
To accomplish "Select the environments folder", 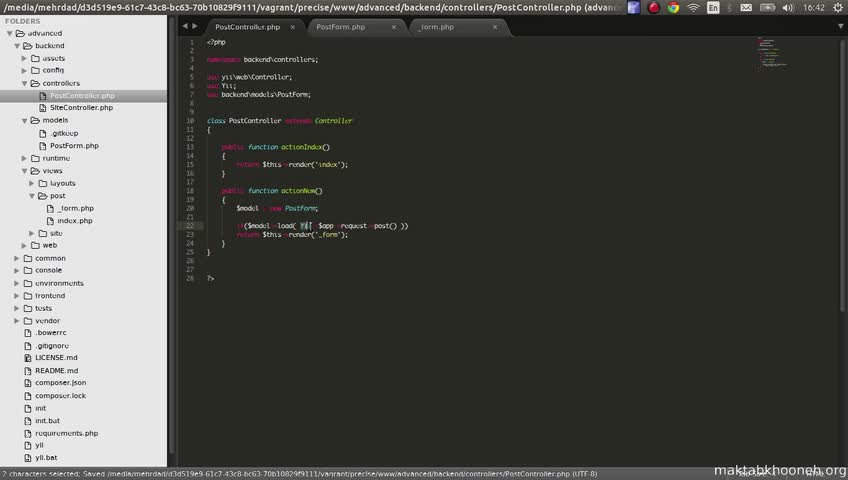I will coord(59,283).
